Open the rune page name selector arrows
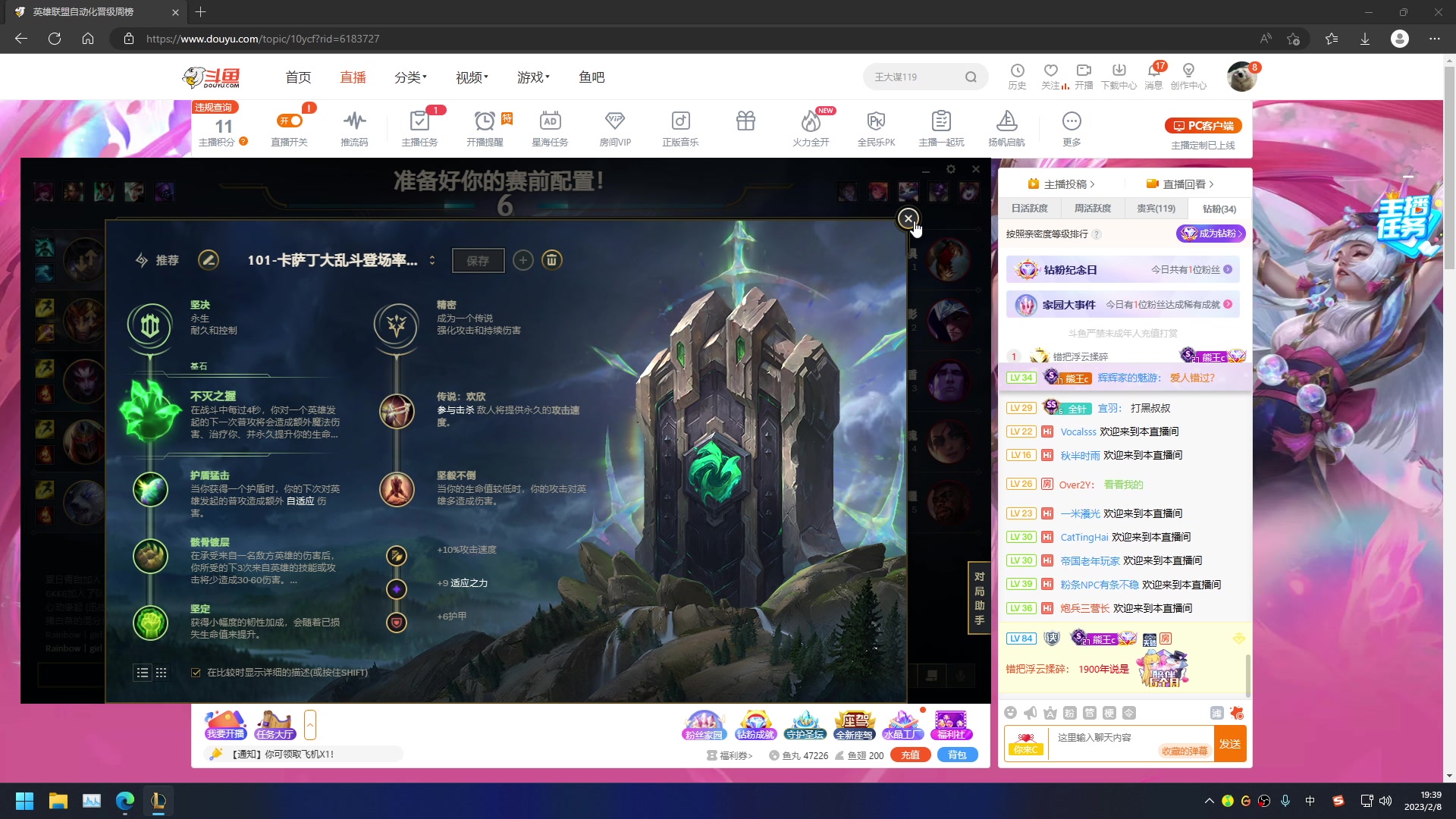The height and width of the screenshot is (819, 1456). click(432, 260)
